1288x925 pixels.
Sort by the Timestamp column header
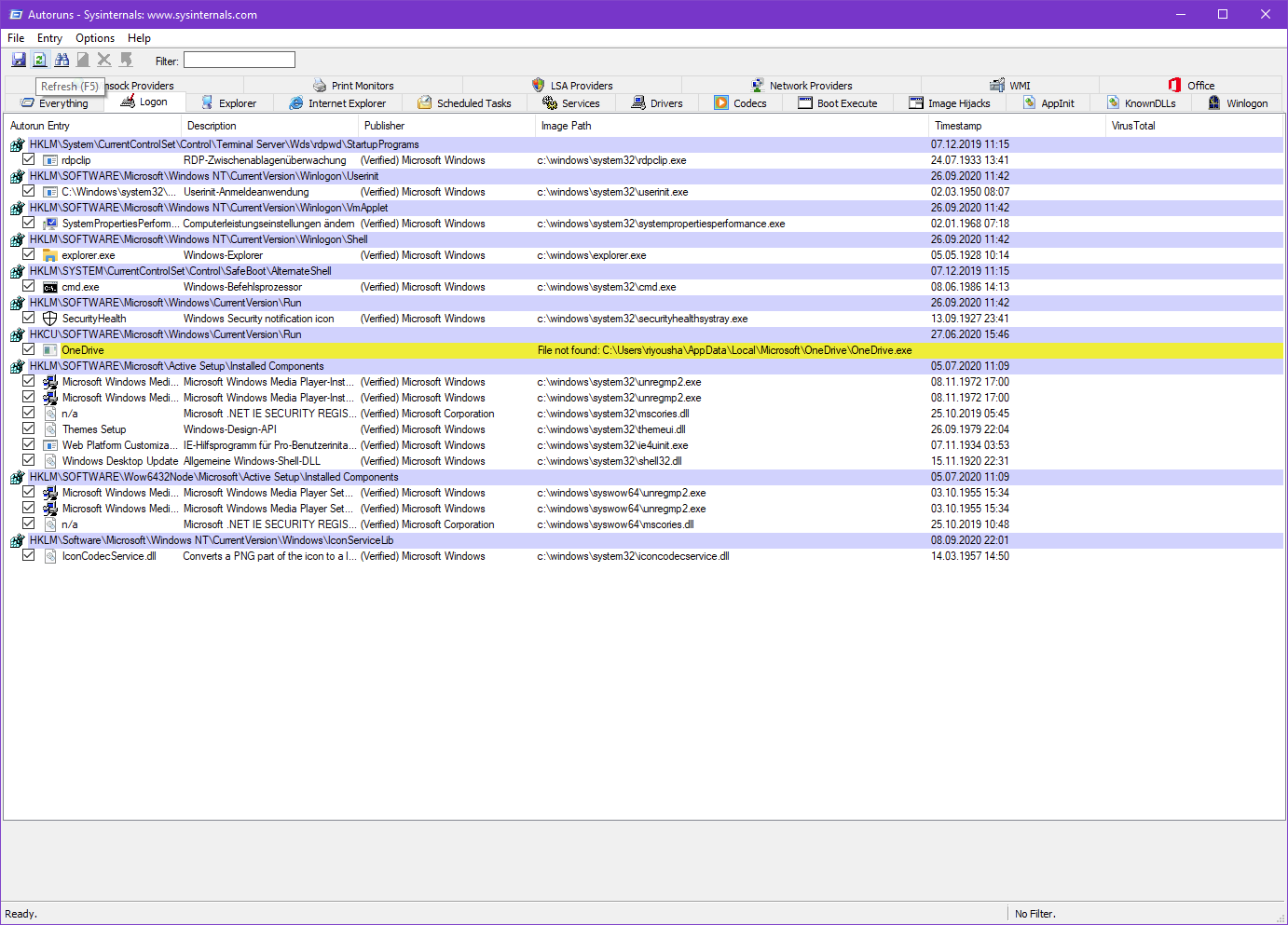pos(1017,126)
